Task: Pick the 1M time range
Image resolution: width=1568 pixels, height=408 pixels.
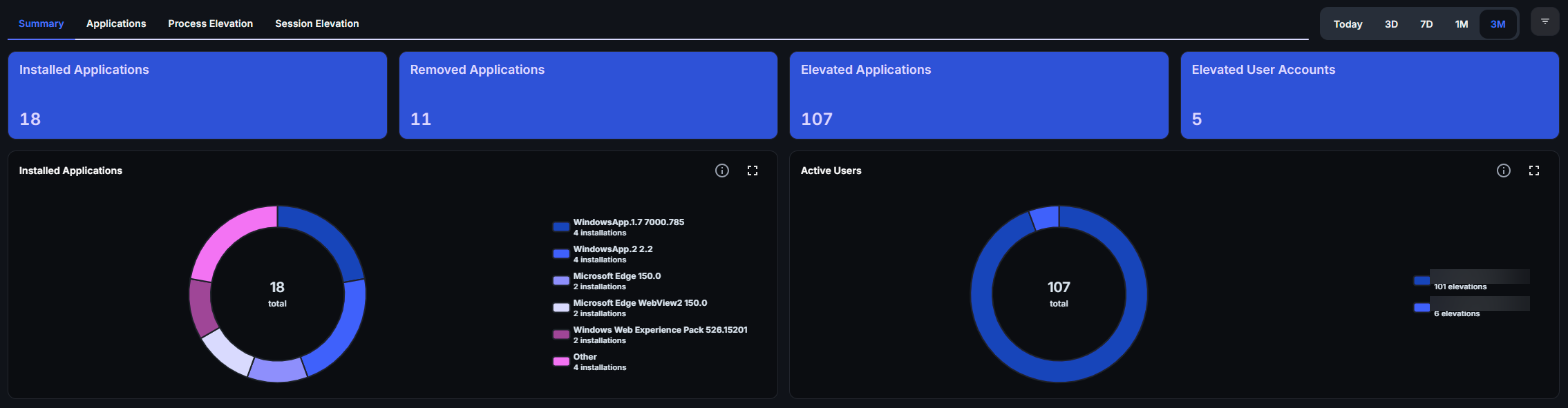Action: click(x=1461, y=24)
